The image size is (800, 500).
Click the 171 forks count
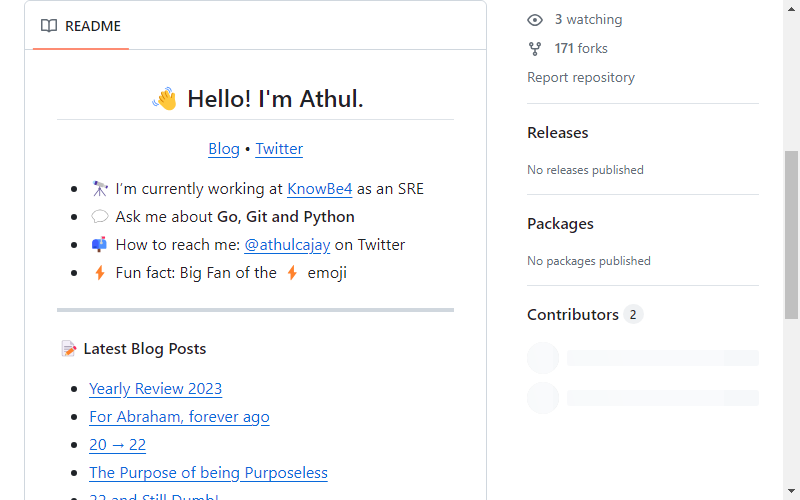[x=581, y=48]
